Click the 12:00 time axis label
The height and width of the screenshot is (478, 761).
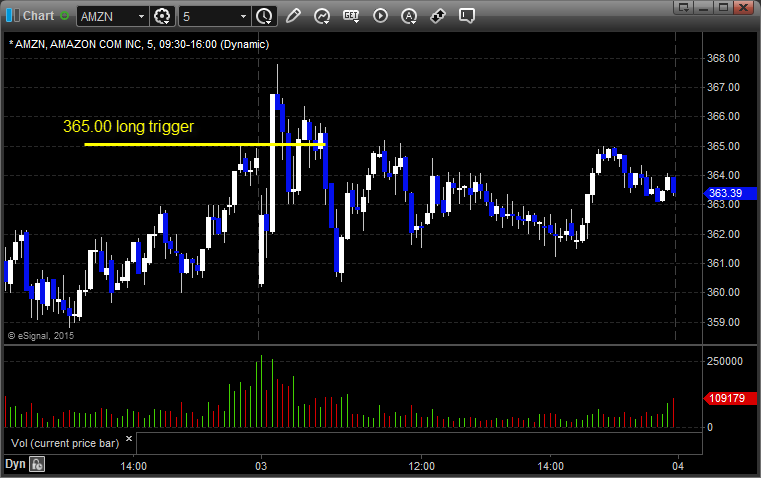[421, 466]
